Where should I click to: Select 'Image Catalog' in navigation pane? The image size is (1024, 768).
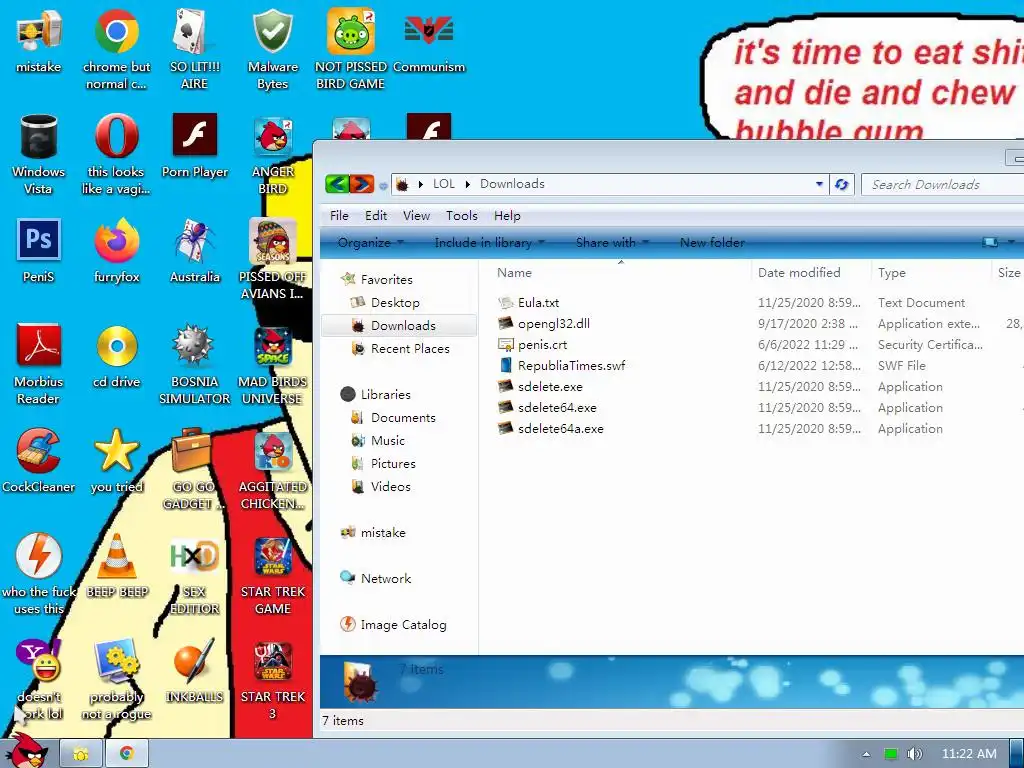(x=403, y=624)
